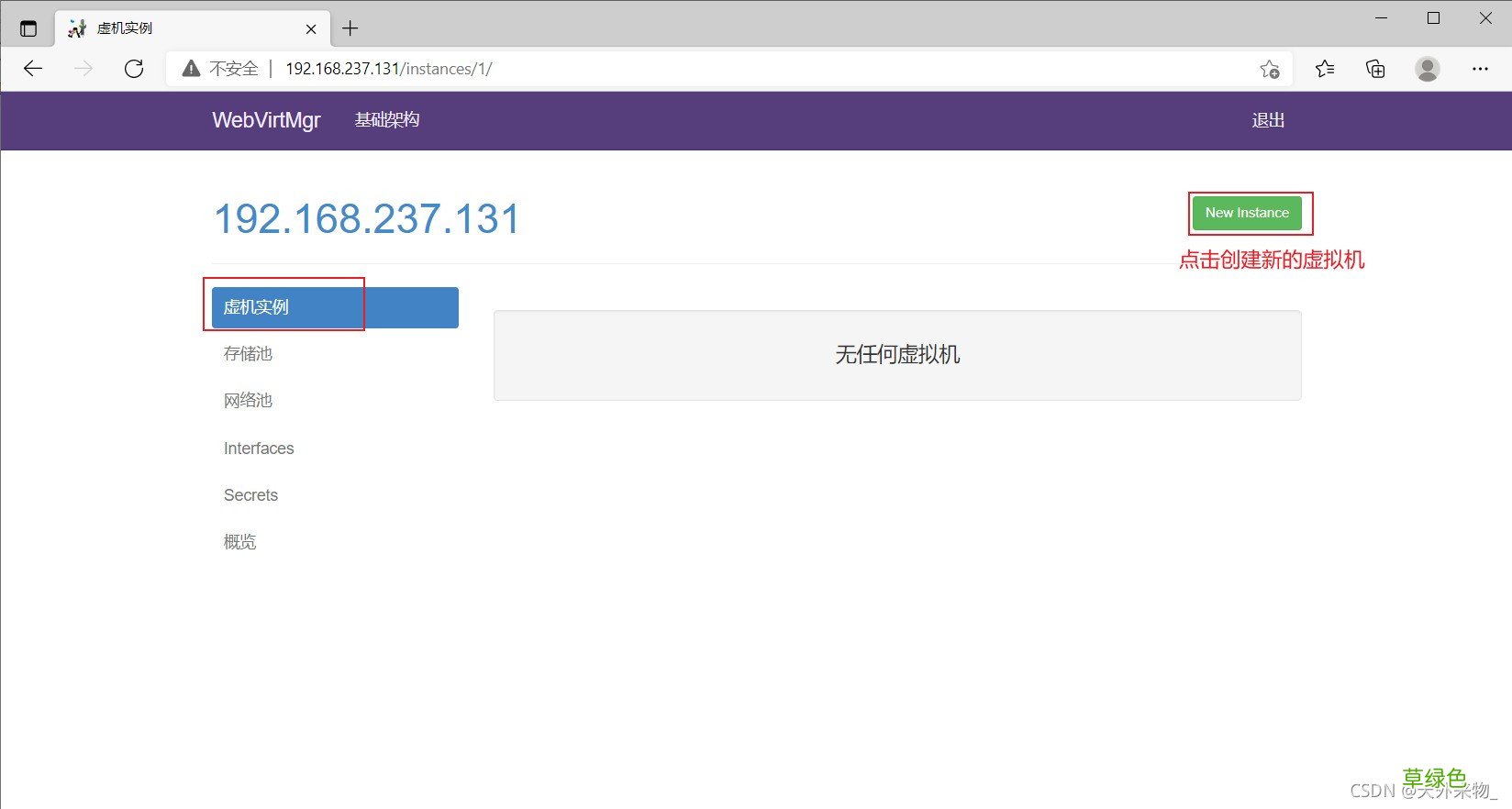Click the New Instance button
Screen dimensions: 1512x809
[x=1247, y=213]
